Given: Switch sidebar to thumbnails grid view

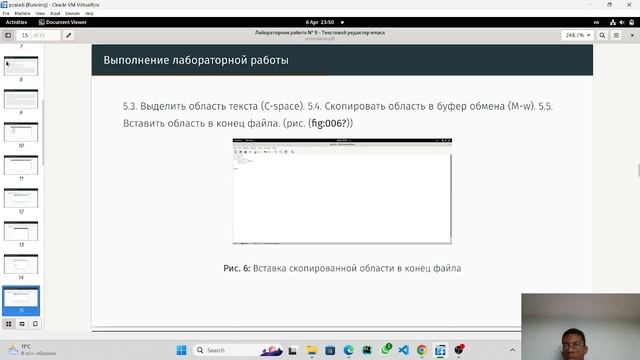Looking at the screenshot, I should pos(9,324).
